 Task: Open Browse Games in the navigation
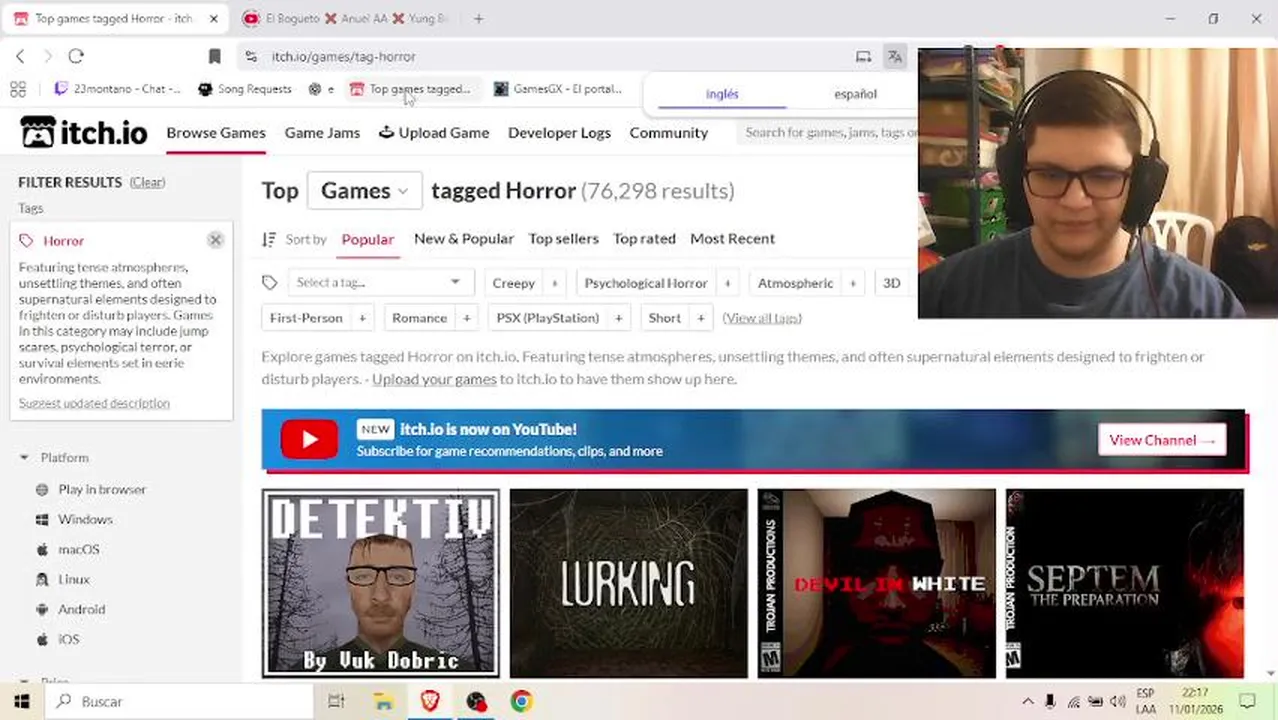216,132
